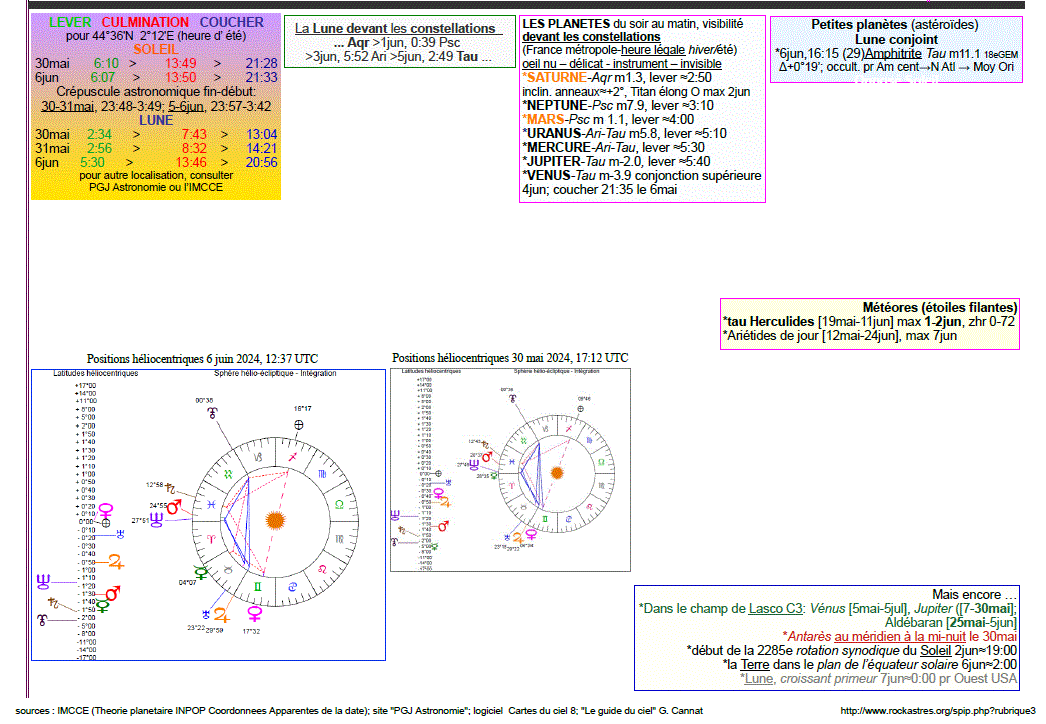Click the blue LUNE section heading
The image size is (1046, 724).
(x=156, y=120)
